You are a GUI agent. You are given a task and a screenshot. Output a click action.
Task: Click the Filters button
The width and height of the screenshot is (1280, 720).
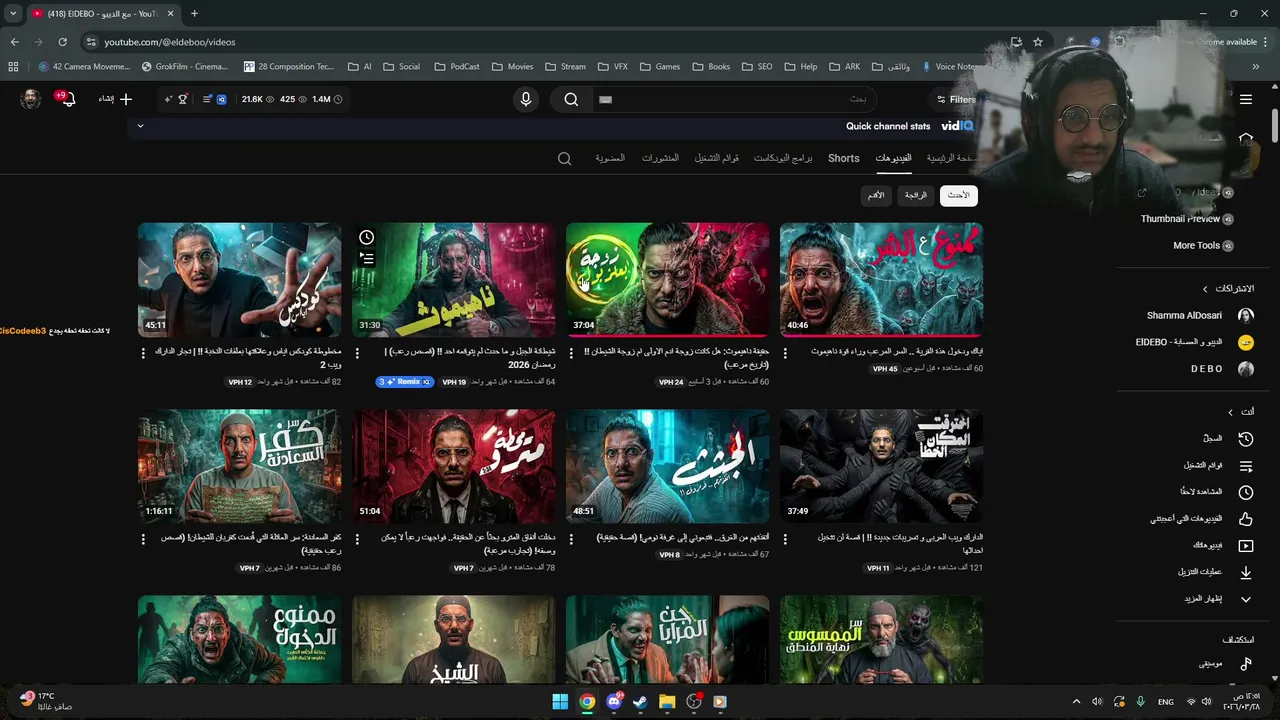(955, 99)
